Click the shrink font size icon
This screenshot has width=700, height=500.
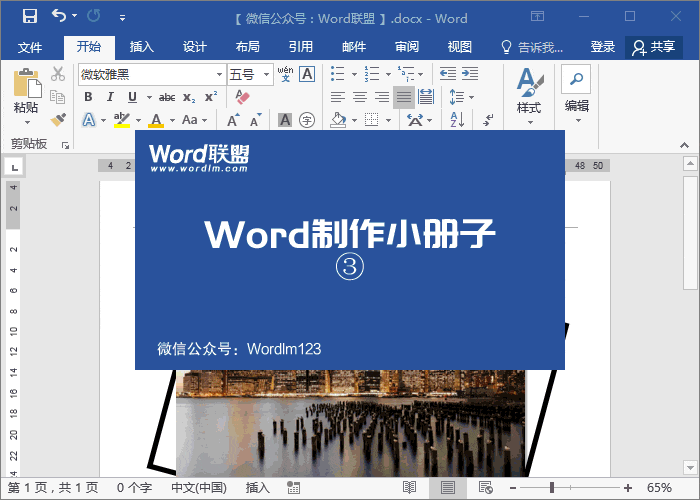pyautogui.click(x=255, y=120)
